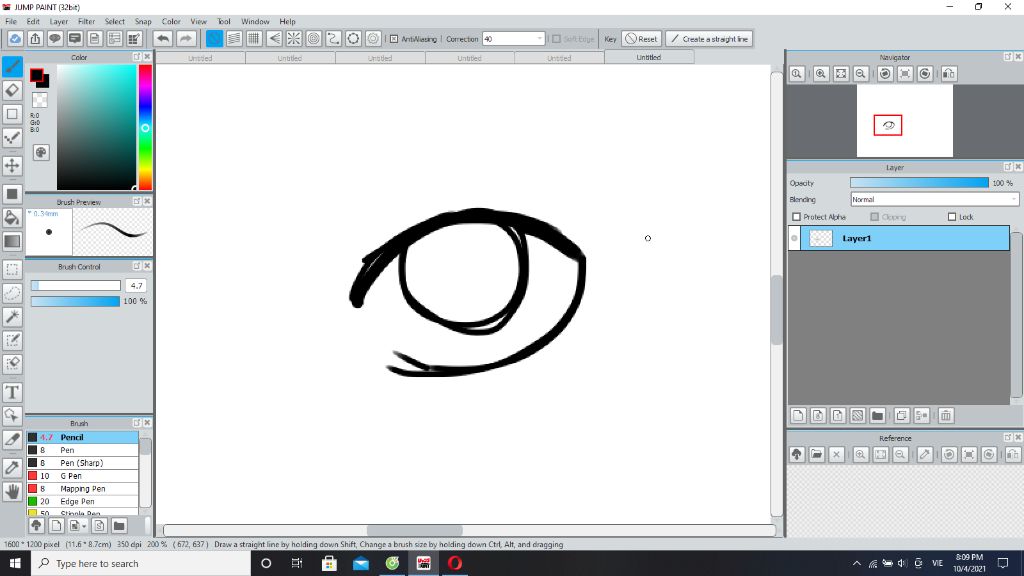Enable the curve snap icon
This screenshot has height=576, width=1024.
[334, 39]
